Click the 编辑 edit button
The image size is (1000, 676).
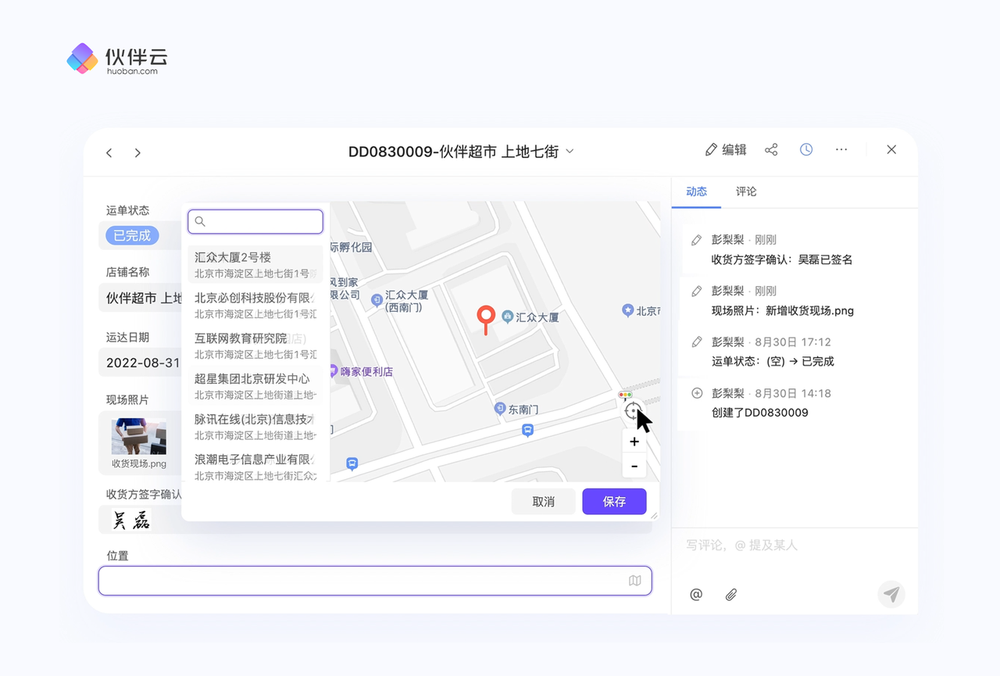pyautogui.click(x=726, y=150)
